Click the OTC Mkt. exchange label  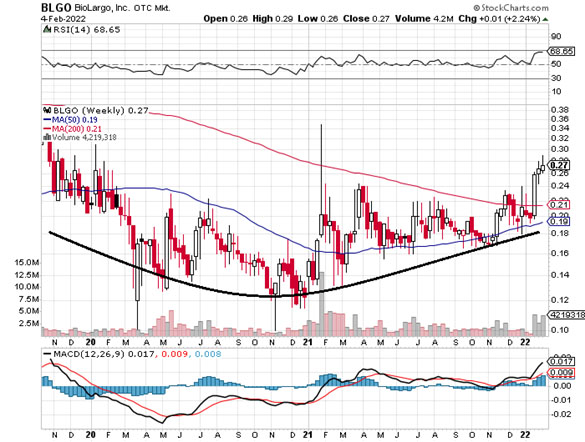point(152,8)
